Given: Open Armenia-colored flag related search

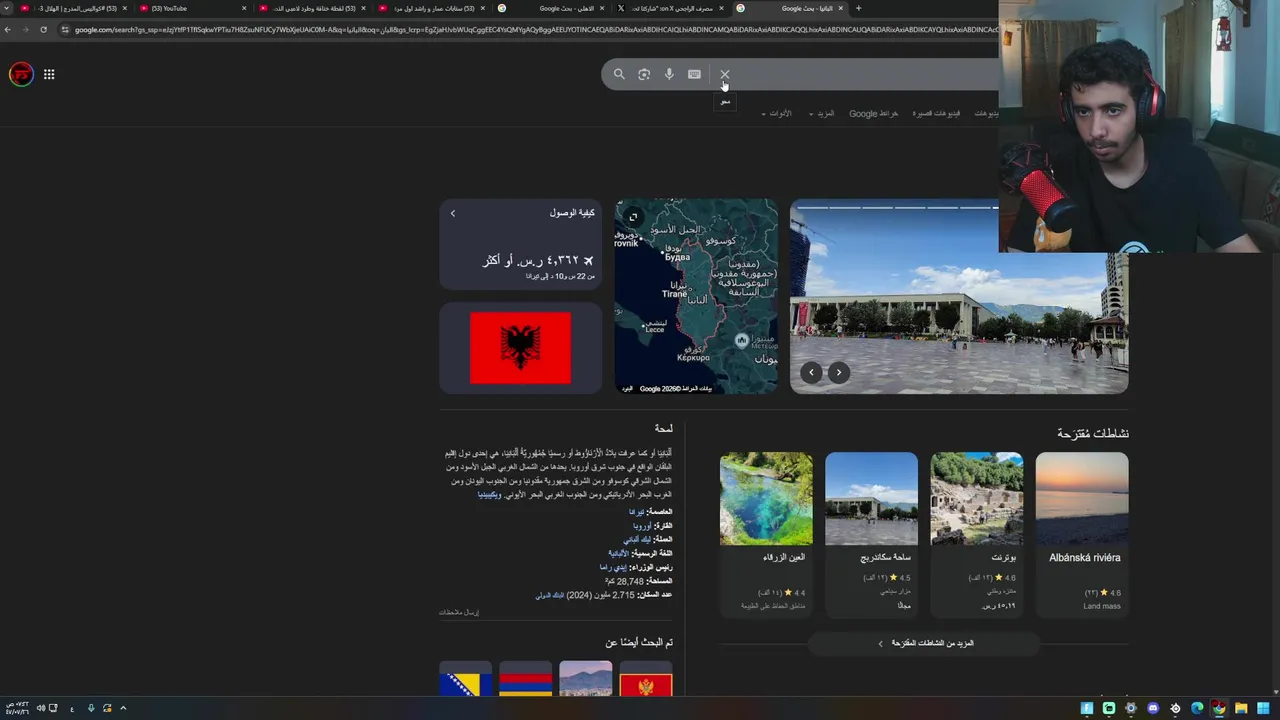Looking at the screenshot, I should [526, 679].
